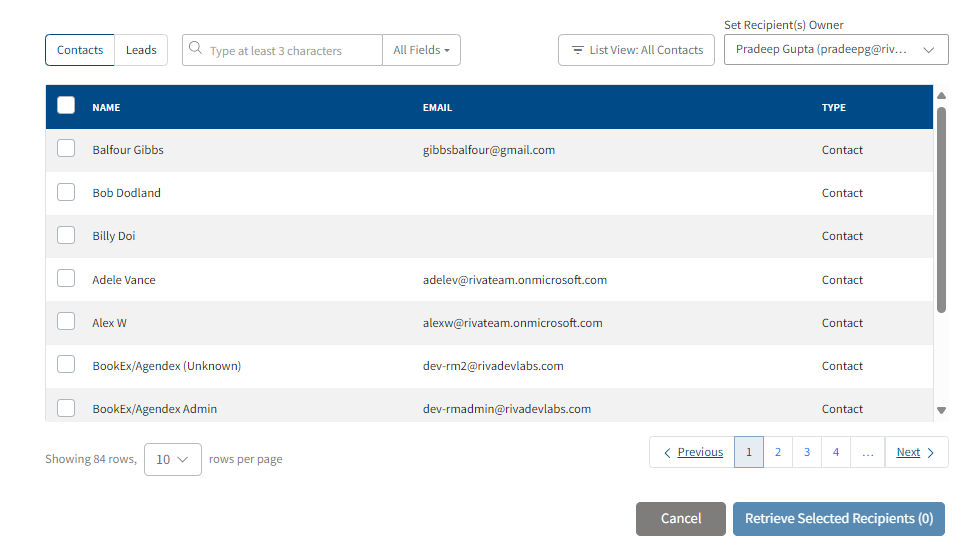Click the search magnifier icon

pyautogui.click(x=195, y=50)
